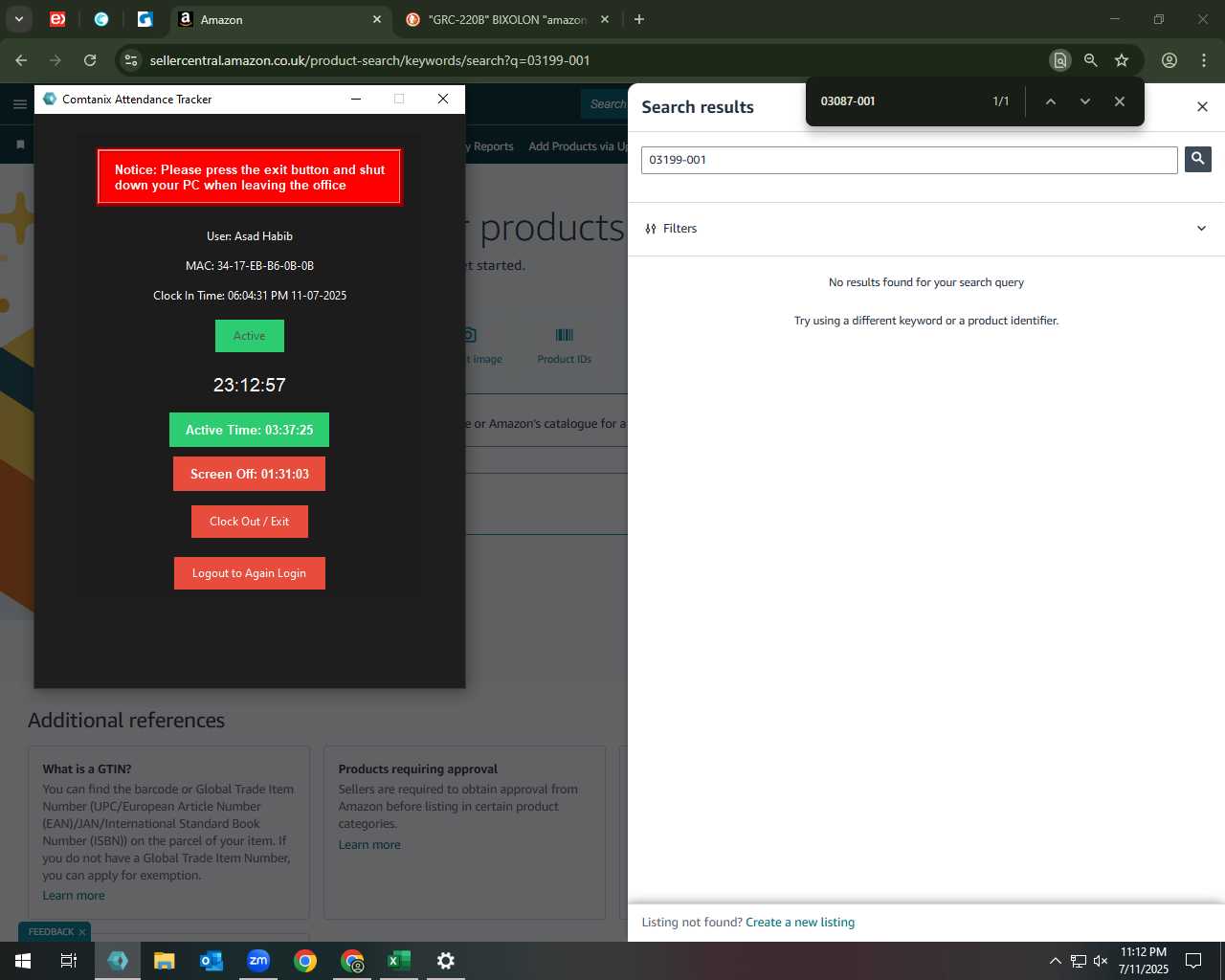
Task: Click the Active Time 03:37:25 indicator
Action: [249, 430]
